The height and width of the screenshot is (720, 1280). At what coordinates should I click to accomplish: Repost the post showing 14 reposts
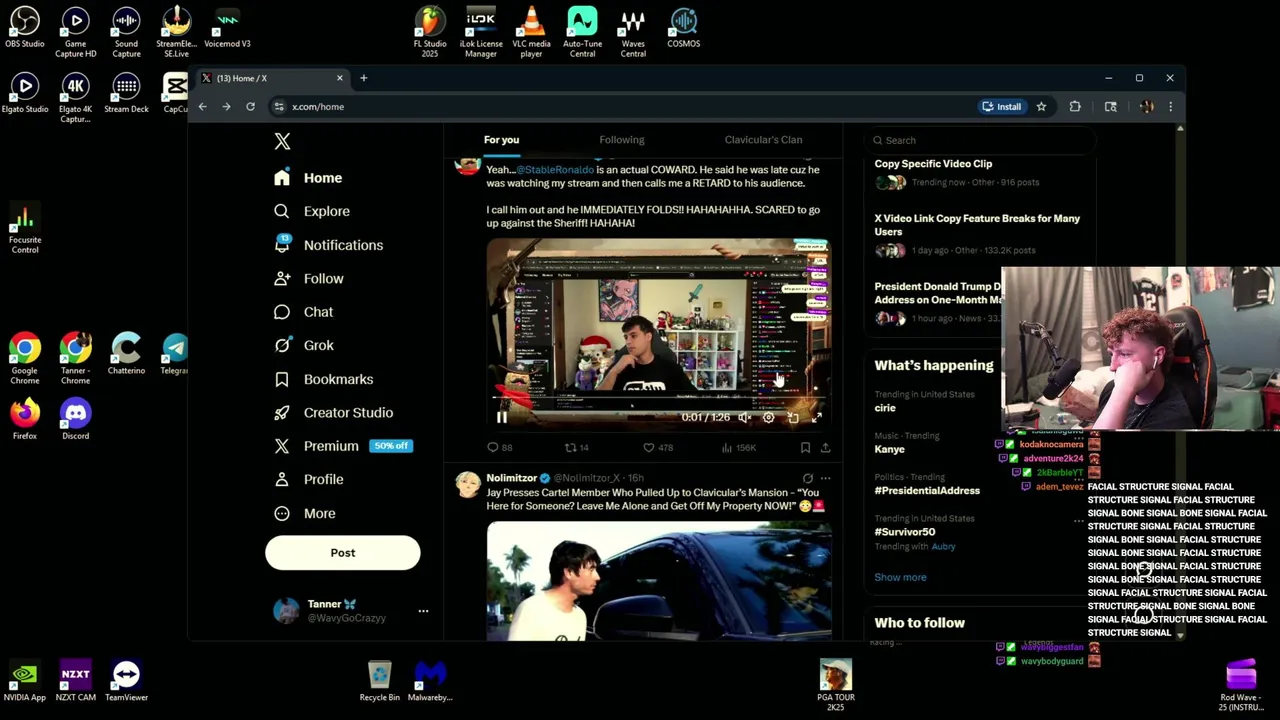tap(577, 447)
